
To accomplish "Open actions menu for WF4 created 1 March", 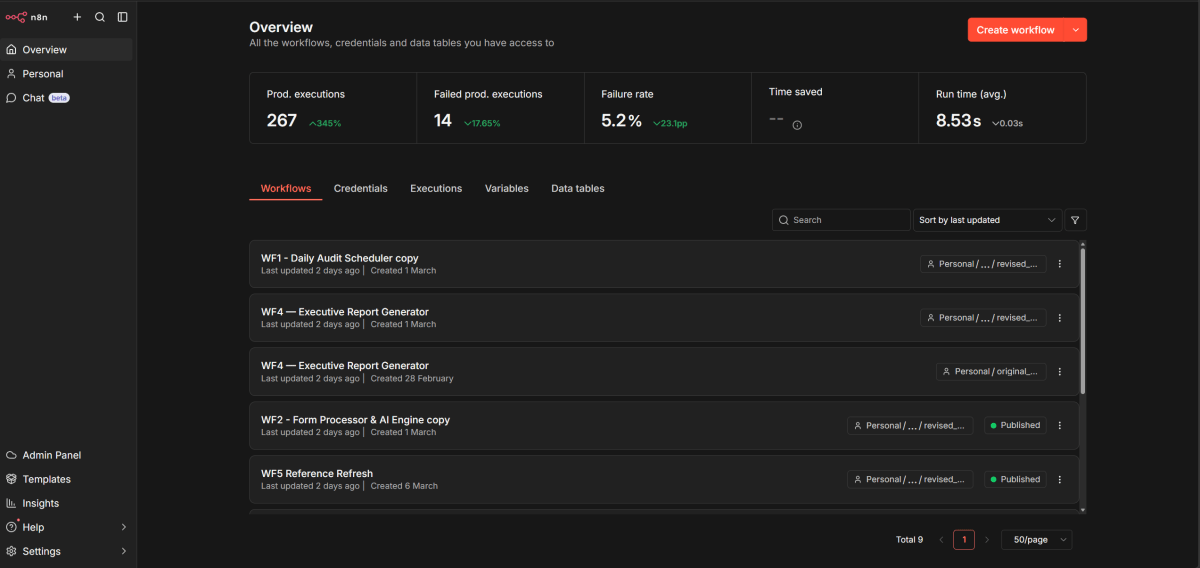I will tap(1060, 318).
